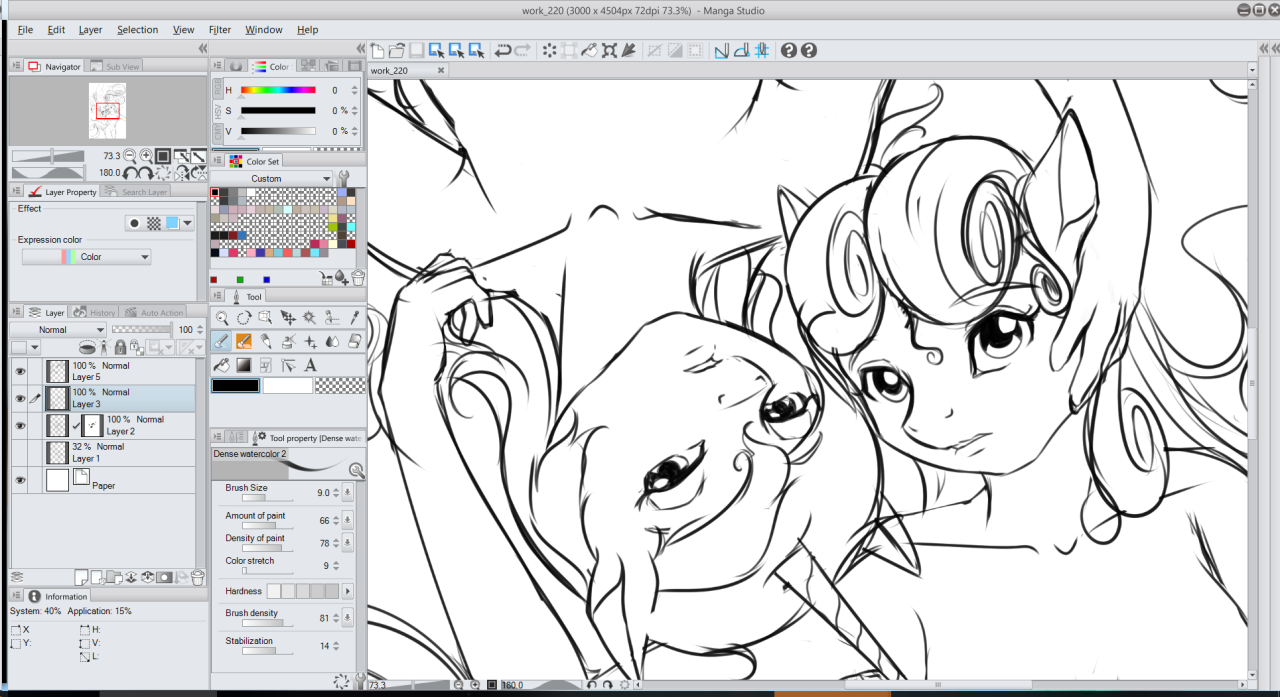Viewport: 1280px width, 697px height.
Task: Hide Layer 3 with its eye icon
Action: [x=19, y=398]
